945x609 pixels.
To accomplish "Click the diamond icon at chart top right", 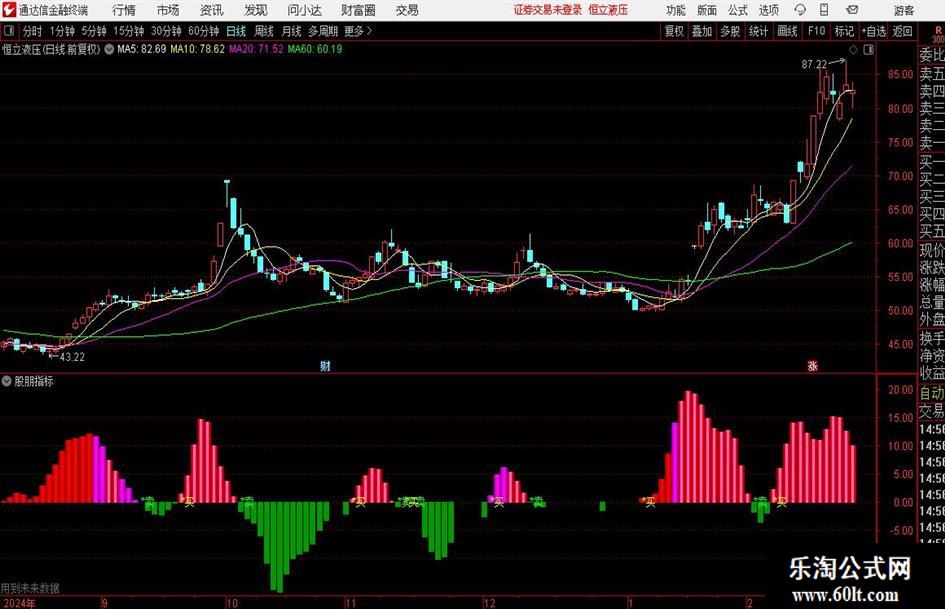I will pyautogui.click(x=853, y=49).
